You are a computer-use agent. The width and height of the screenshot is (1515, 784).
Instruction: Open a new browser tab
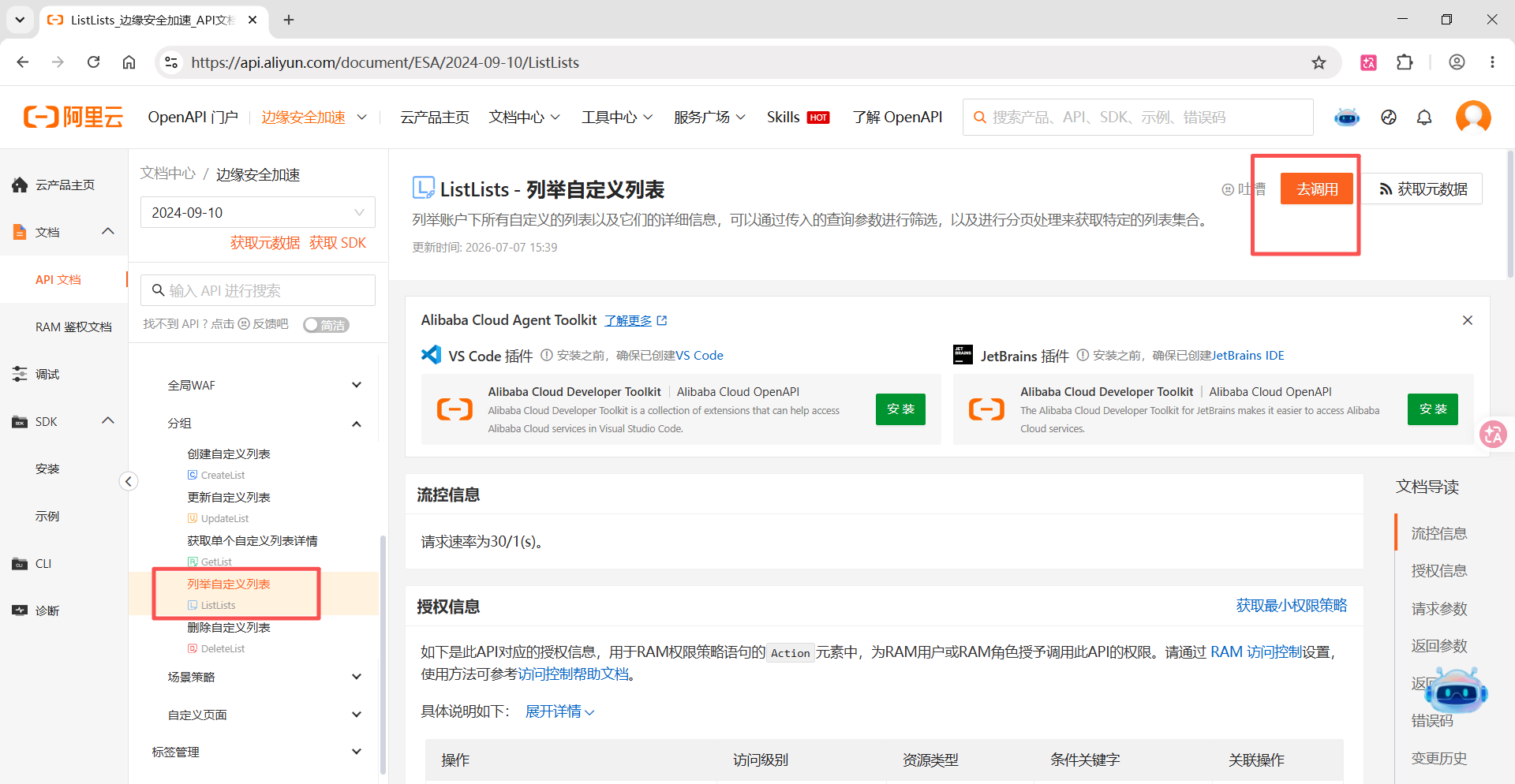point(289,20)
